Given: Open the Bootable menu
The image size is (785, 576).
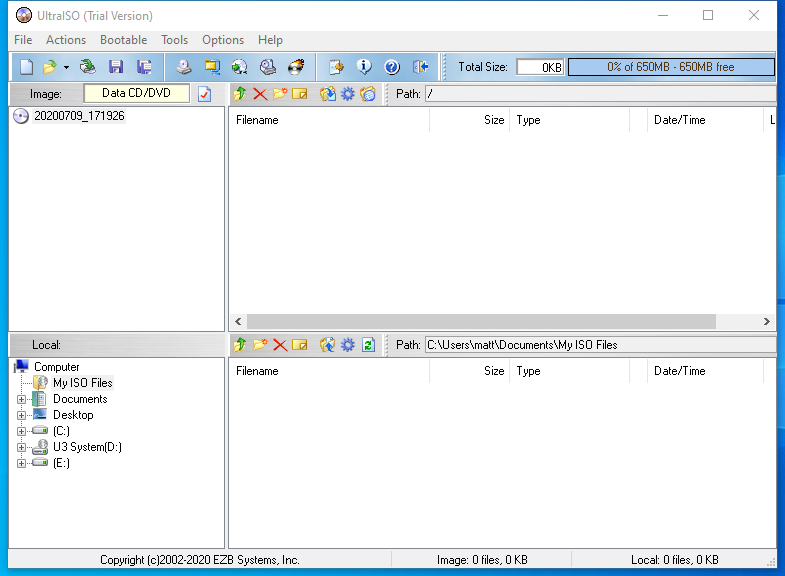Looking at the screenshot, I should coord(124,40).
